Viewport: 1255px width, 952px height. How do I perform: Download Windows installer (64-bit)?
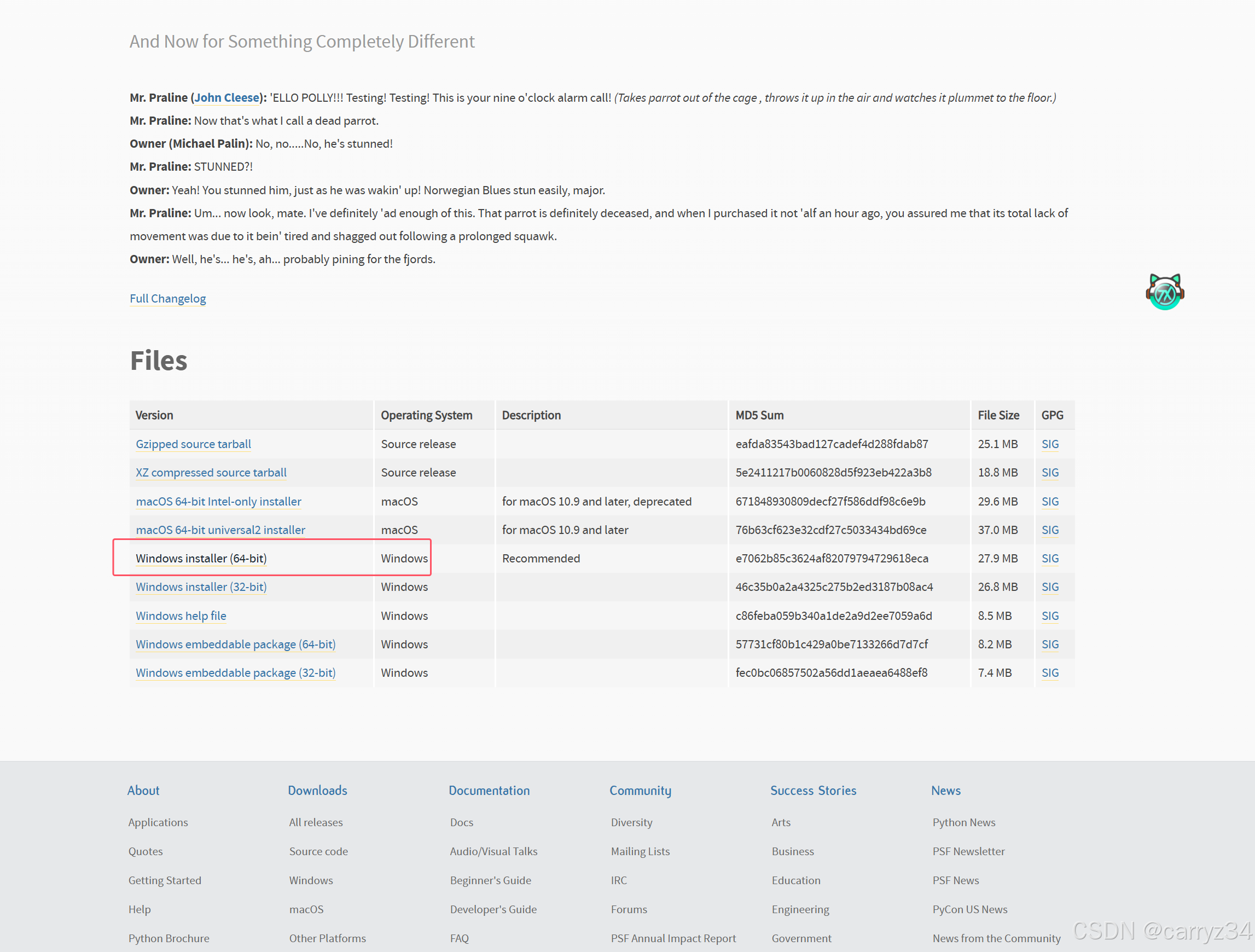point(201,558)
